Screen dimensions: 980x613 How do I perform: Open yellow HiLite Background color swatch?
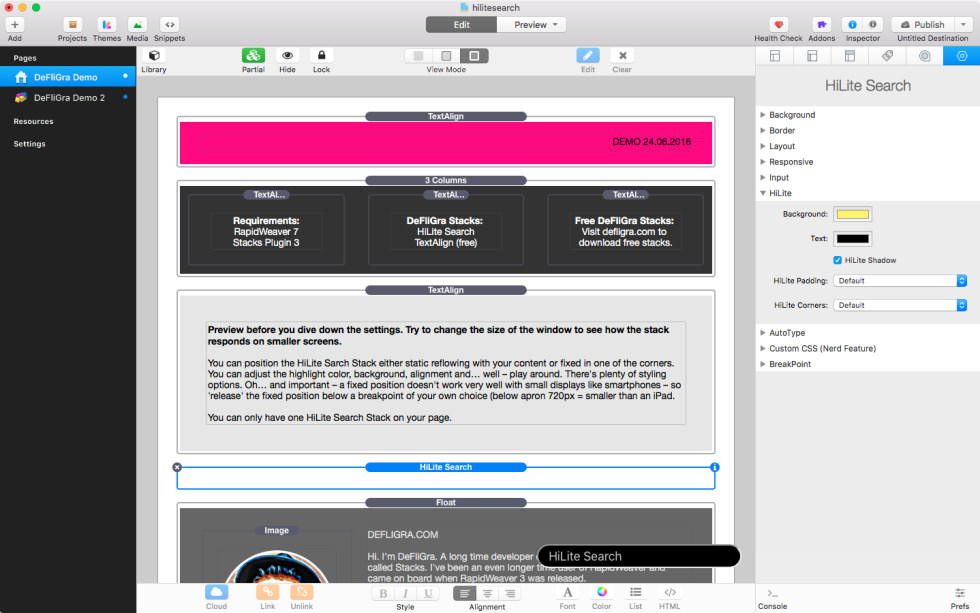coord(852,214)
